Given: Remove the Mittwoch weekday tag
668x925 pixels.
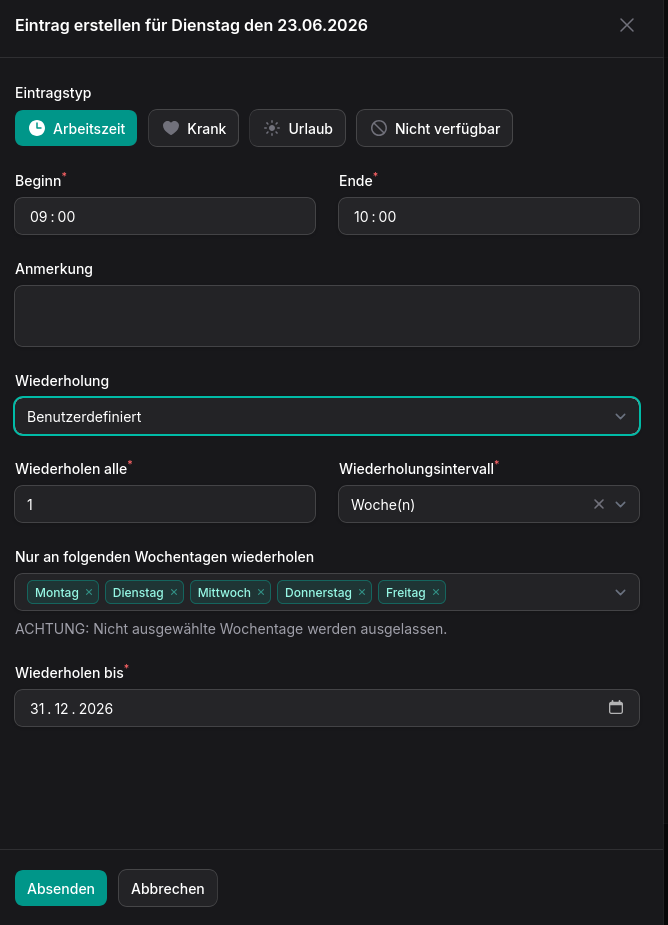Looking at the screenshot, I should [x=261, y=592].
